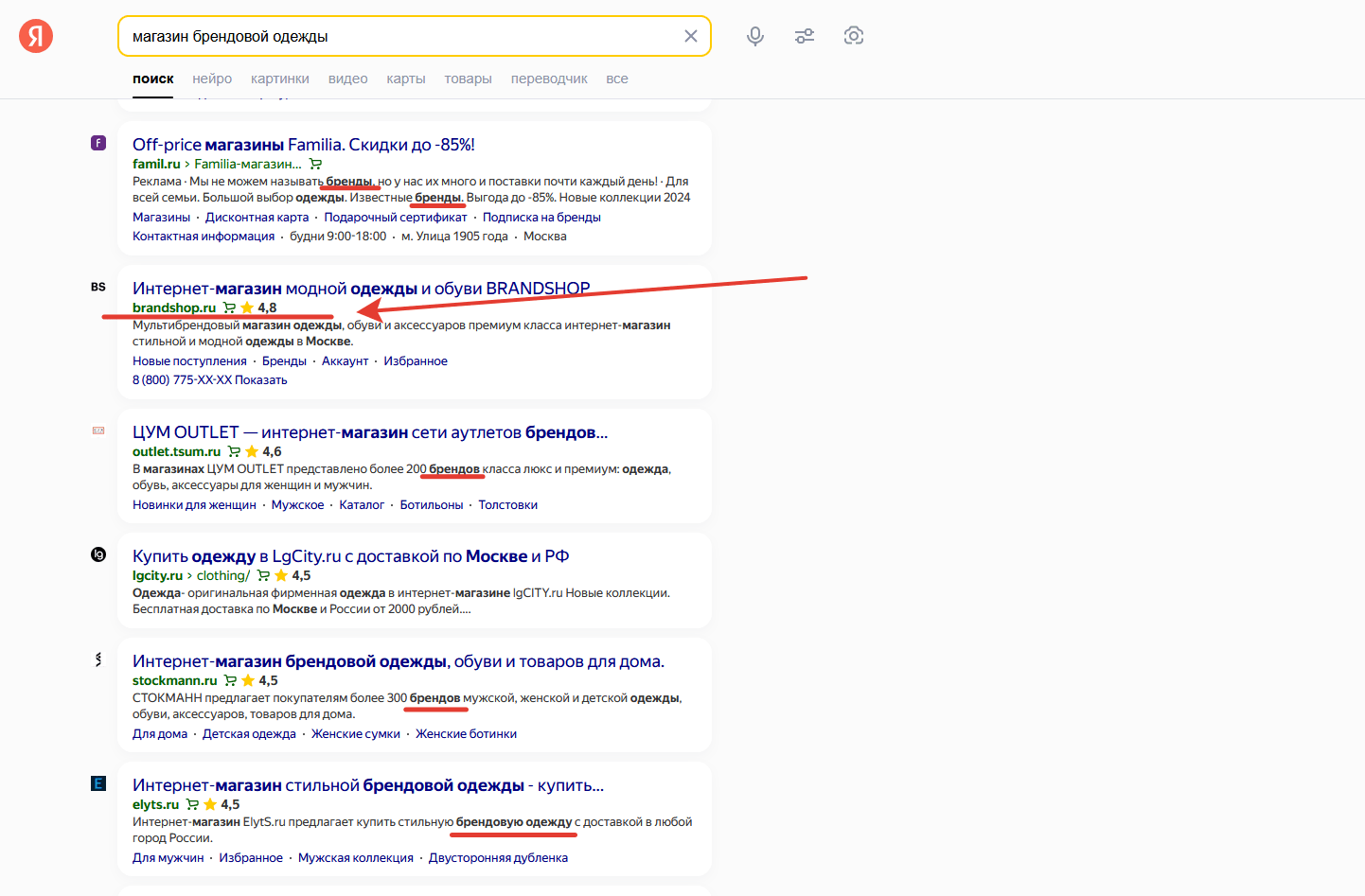Select the поиск tab
Viewport: 1365px width, 896px height.
pyautogui.click(x=153, y=79)
